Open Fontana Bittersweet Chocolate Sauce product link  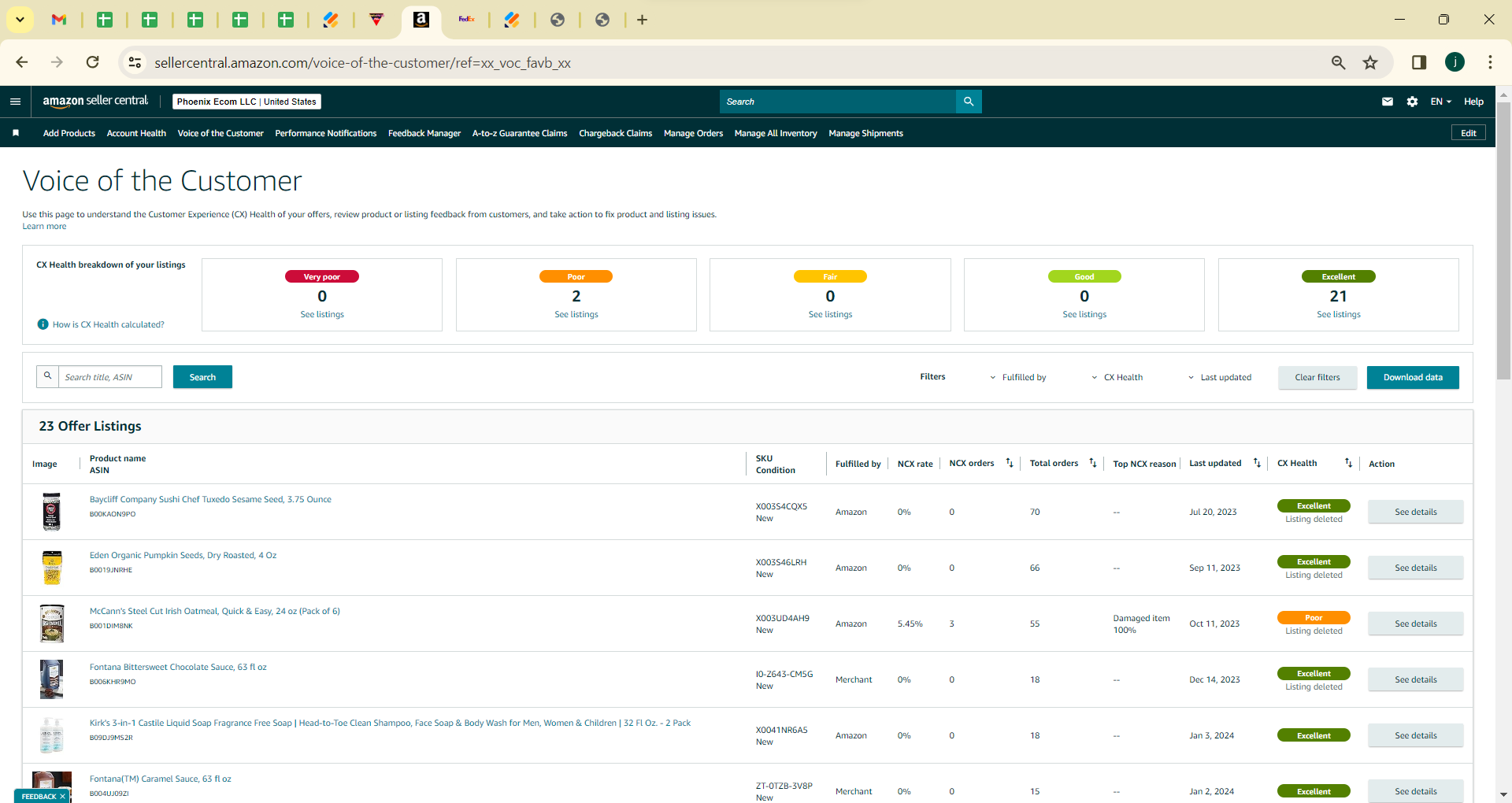point(178,667)
